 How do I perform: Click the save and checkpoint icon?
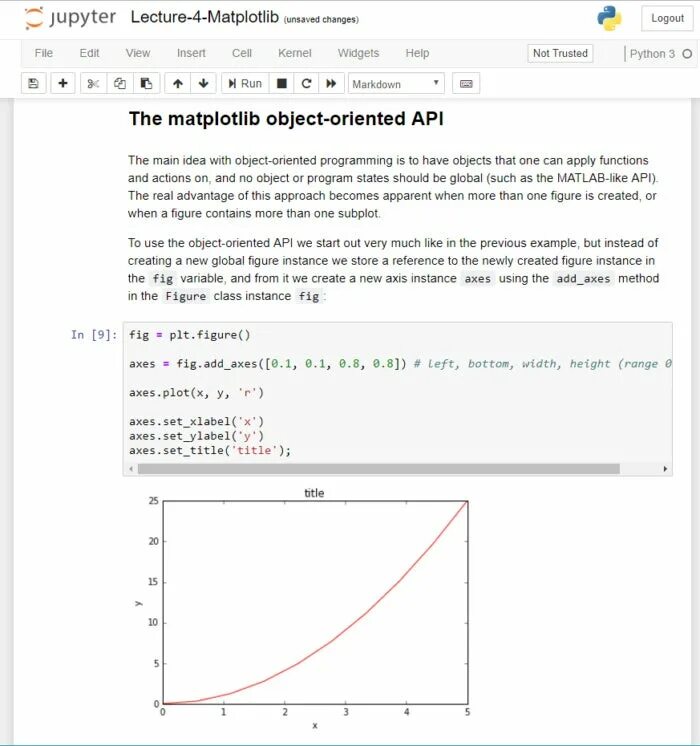pos(33,84)
